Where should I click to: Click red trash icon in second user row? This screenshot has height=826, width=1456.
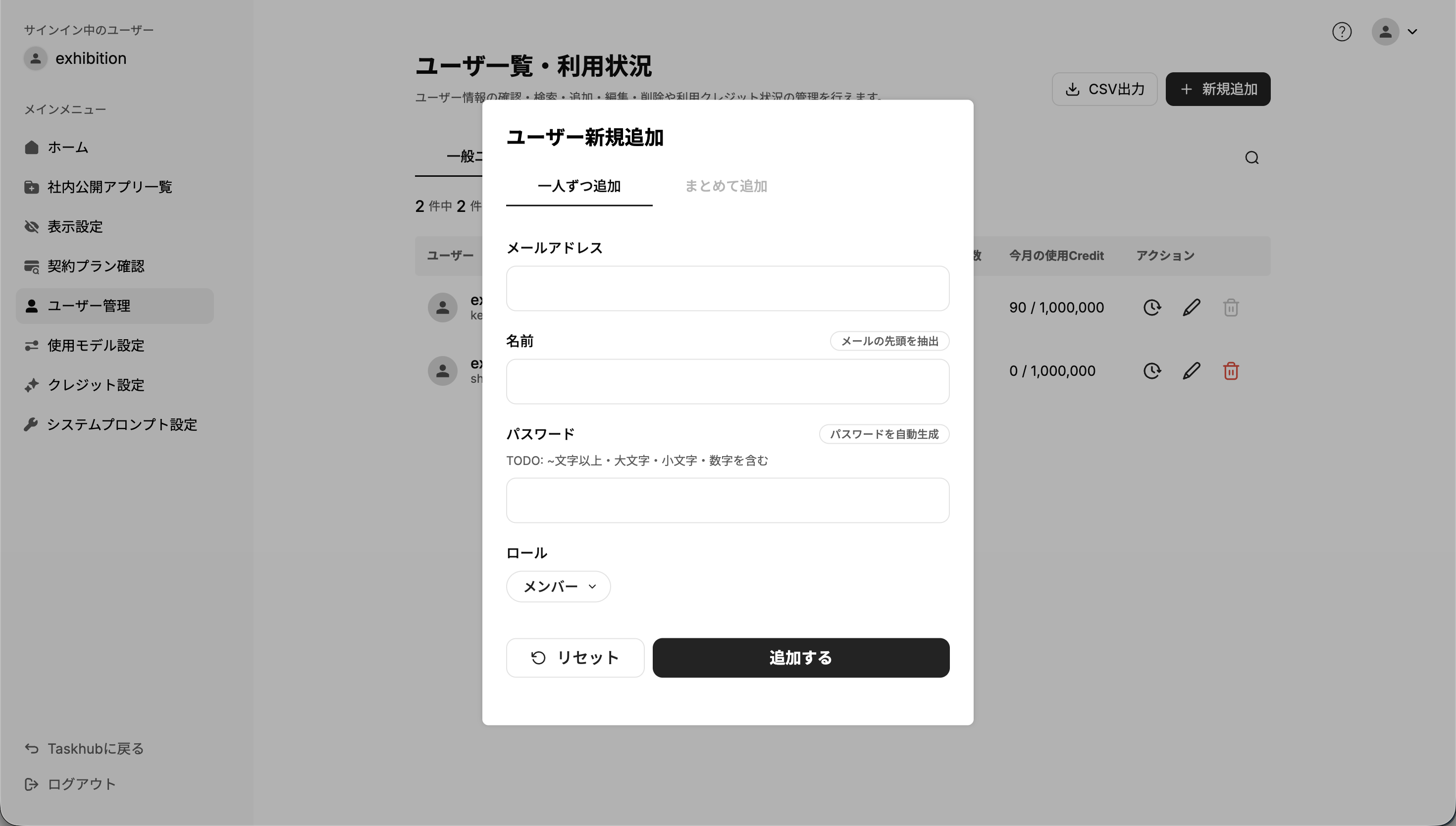pyautogui.click(x=1230, y=371)
